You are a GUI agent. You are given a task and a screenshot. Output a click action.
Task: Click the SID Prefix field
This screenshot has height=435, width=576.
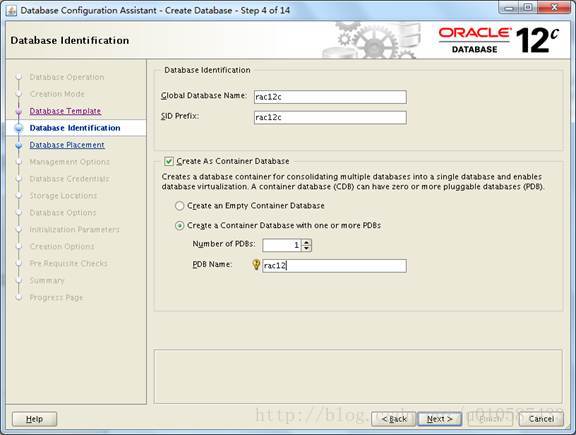click(x=330, y=118)
